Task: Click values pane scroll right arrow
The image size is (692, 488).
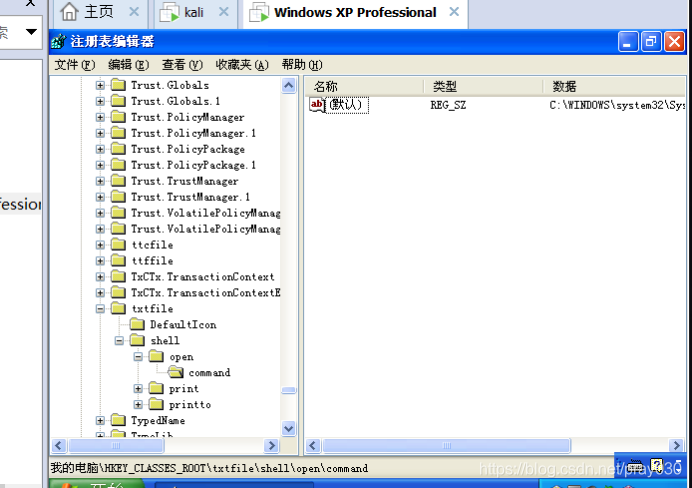Action: coord(676,446)
